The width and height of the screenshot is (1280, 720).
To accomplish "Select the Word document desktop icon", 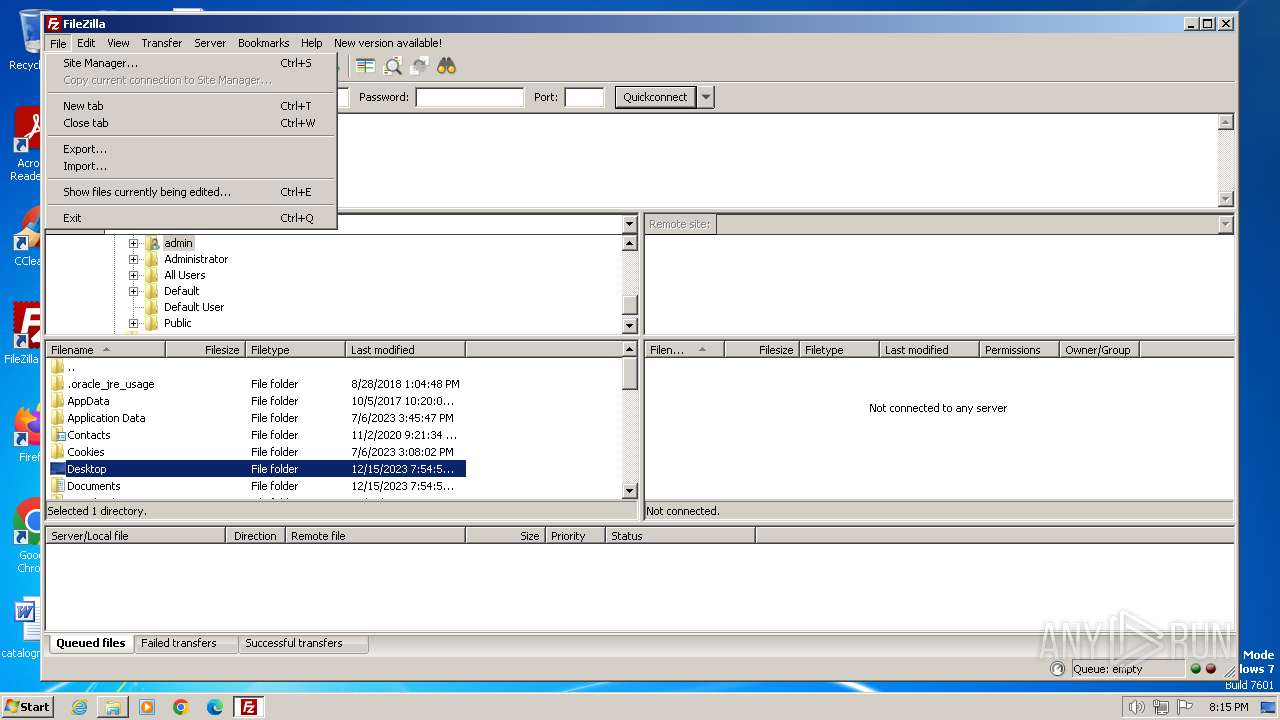I will coord(24,630).
